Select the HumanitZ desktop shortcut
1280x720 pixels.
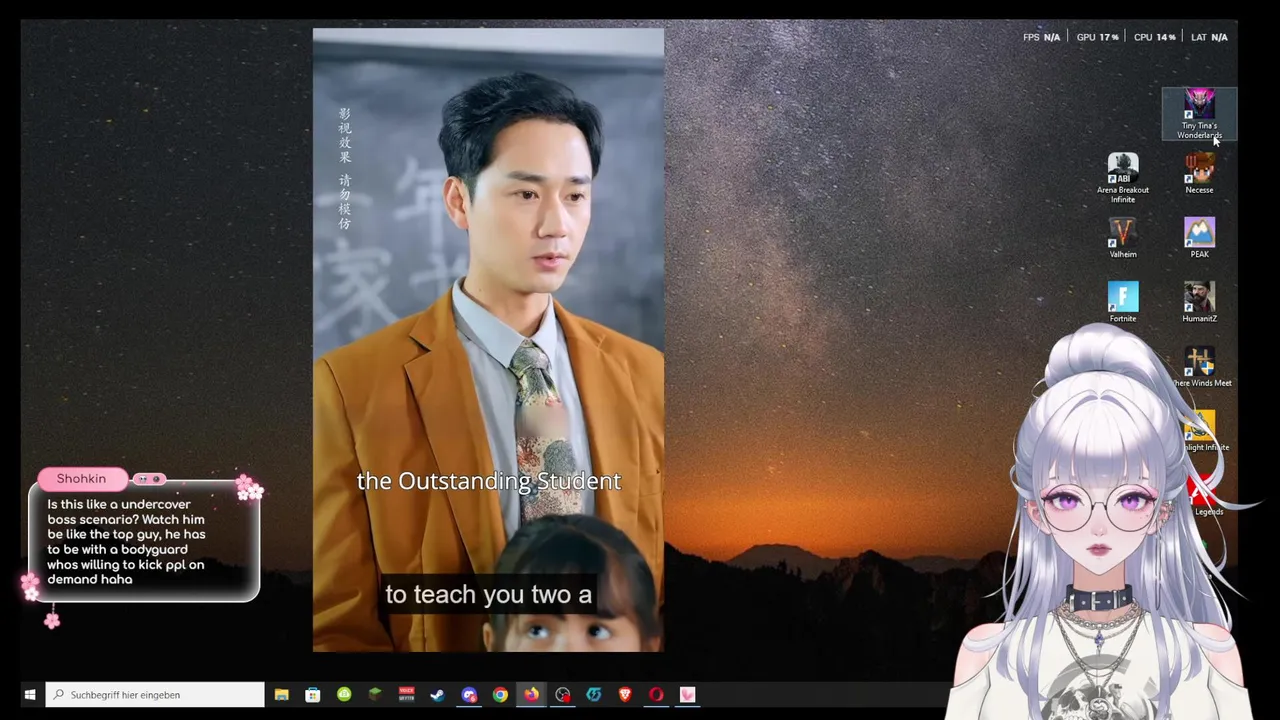1199,302
